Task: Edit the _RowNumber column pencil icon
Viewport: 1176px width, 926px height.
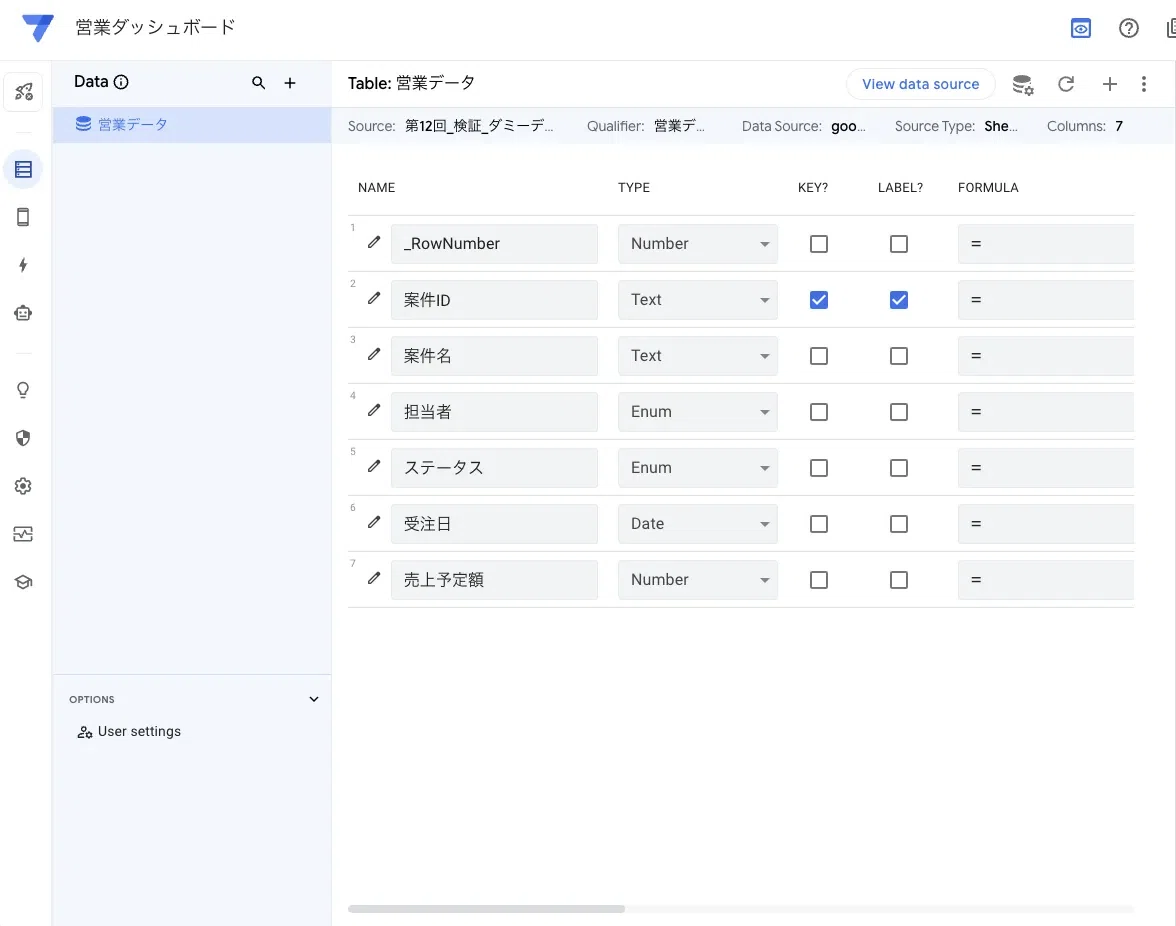Action: click(374, 242)
